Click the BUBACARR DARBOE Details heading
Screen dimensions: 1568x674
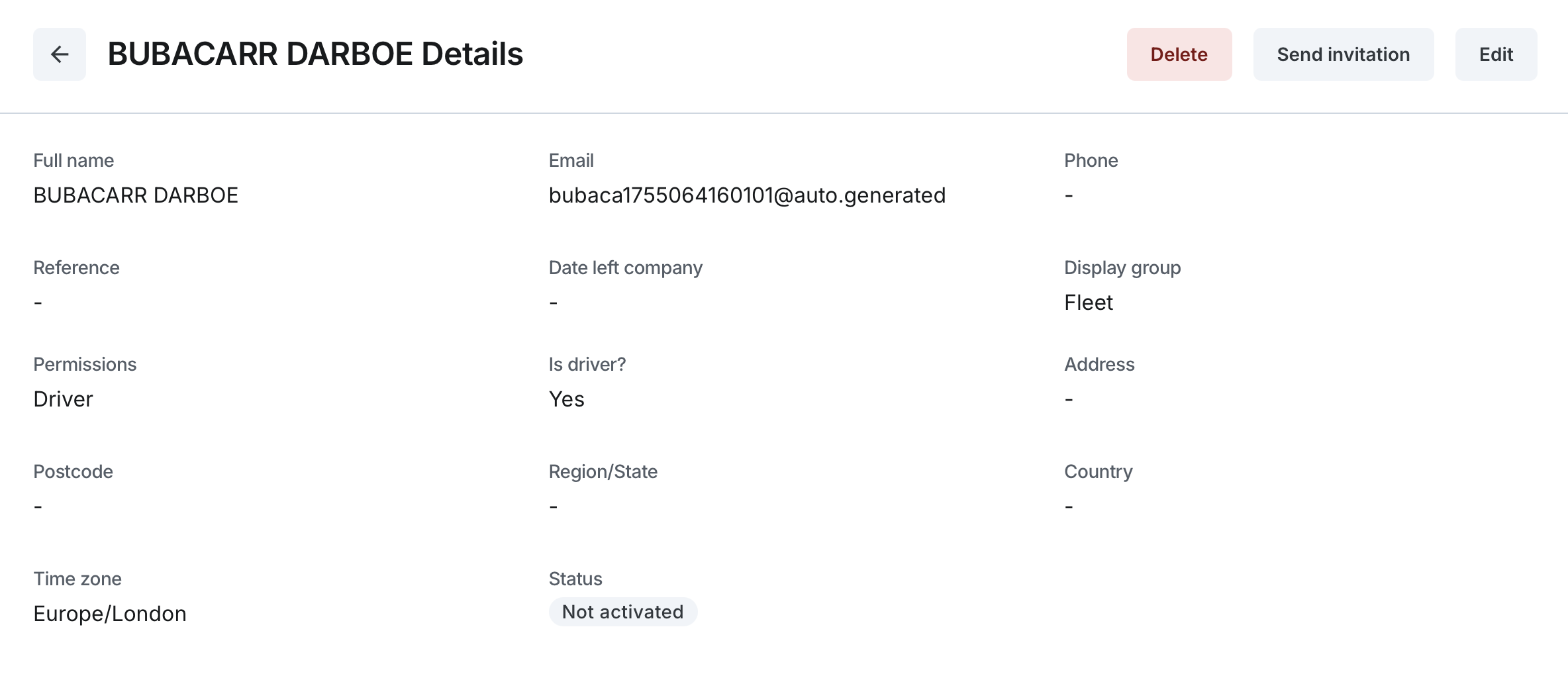[315, 54]
